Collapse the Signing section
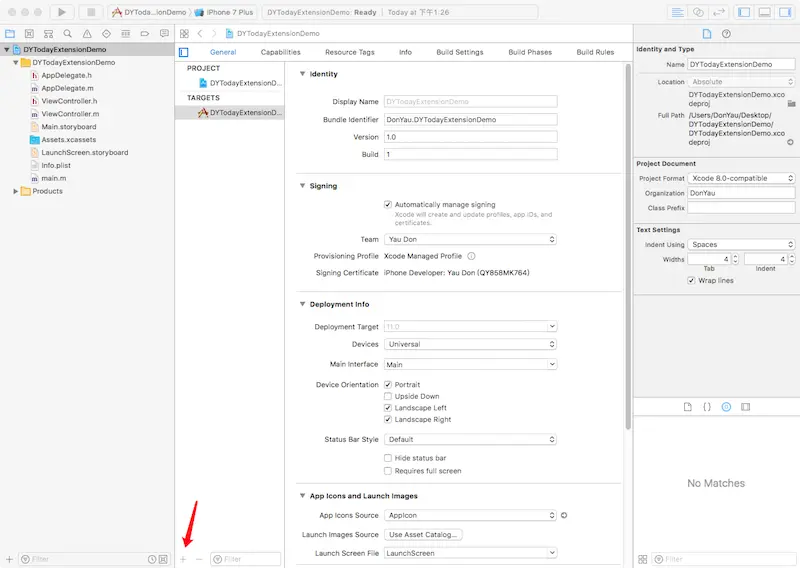This screenshot has height=568, width=800. pos(303,186)
